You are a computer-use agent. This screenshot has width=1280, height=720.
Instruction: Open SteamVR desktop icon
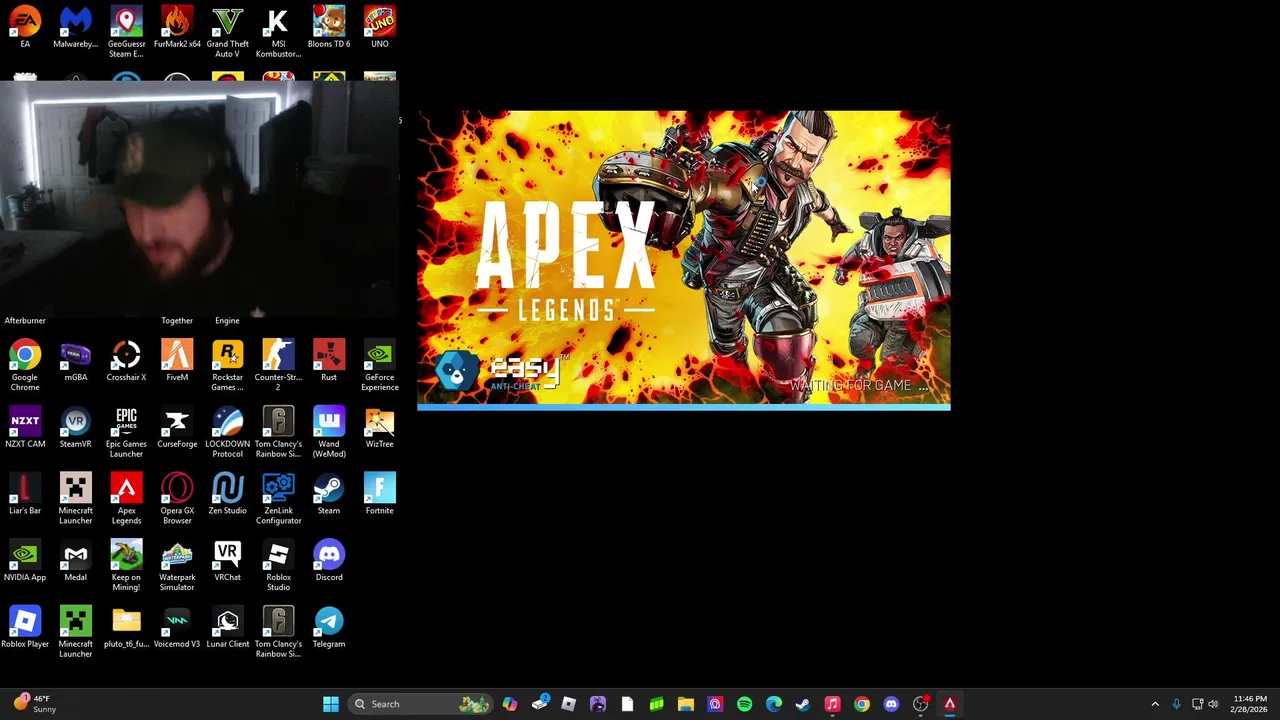tap(76, 427)
